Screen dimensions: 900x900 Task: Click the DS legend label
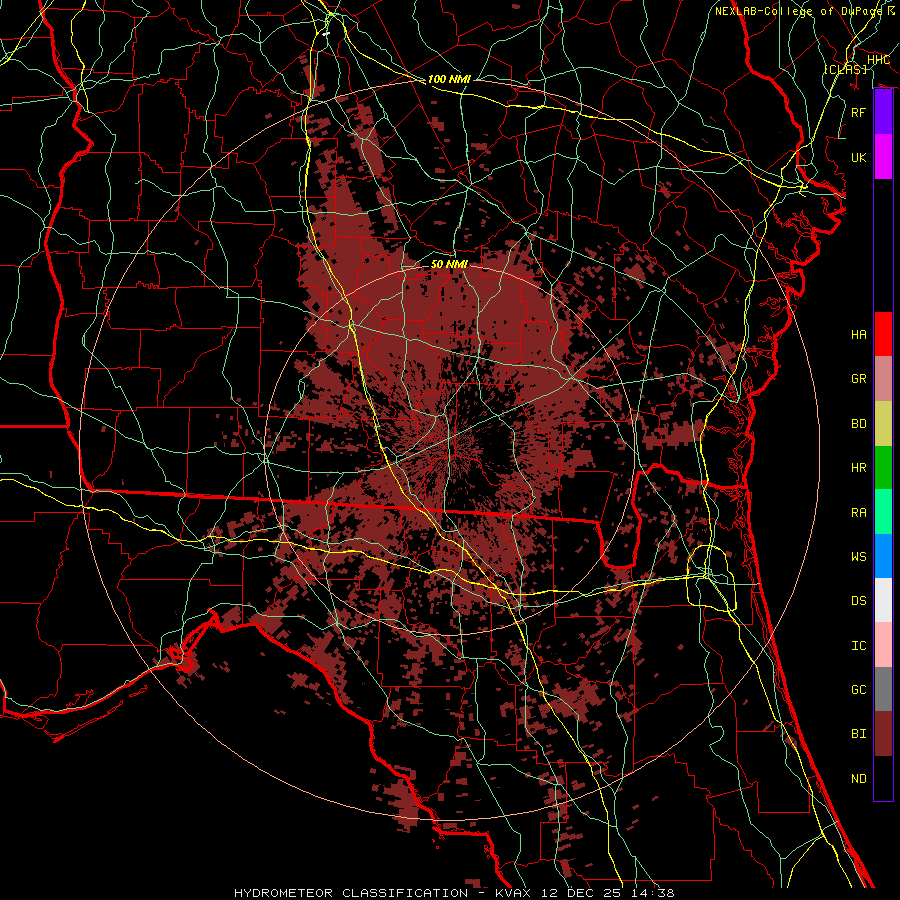858,601
